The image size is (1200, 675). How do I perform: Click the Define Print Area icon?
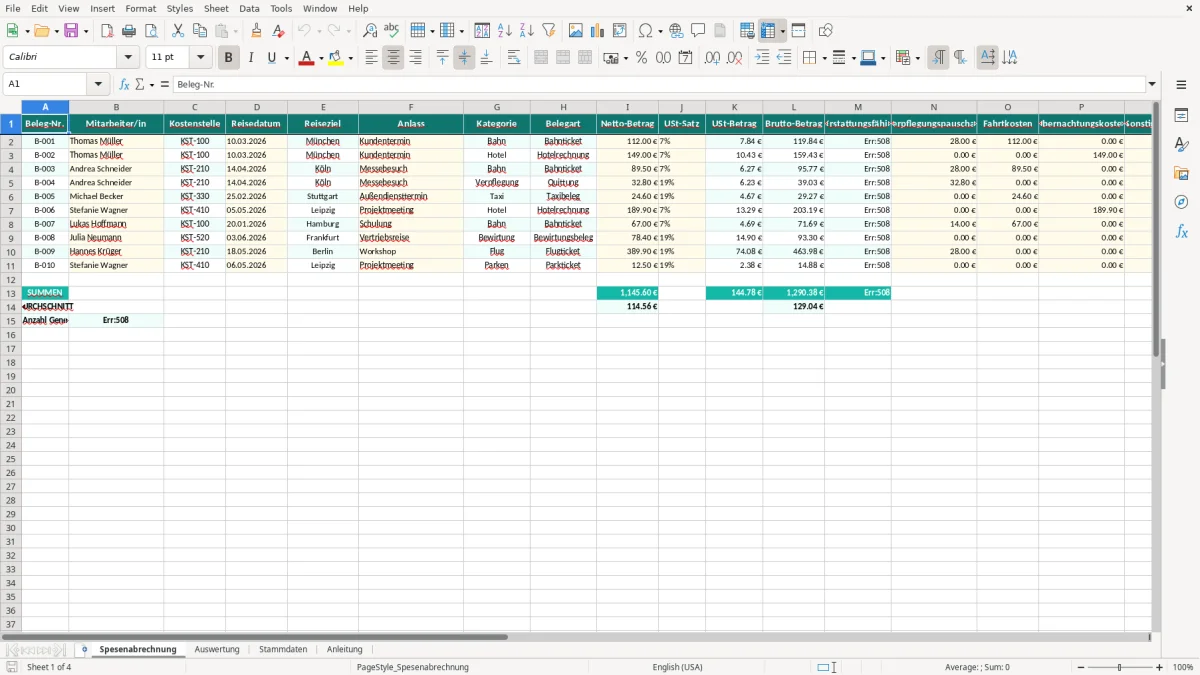pyautogui.click(x=747, y=31)
